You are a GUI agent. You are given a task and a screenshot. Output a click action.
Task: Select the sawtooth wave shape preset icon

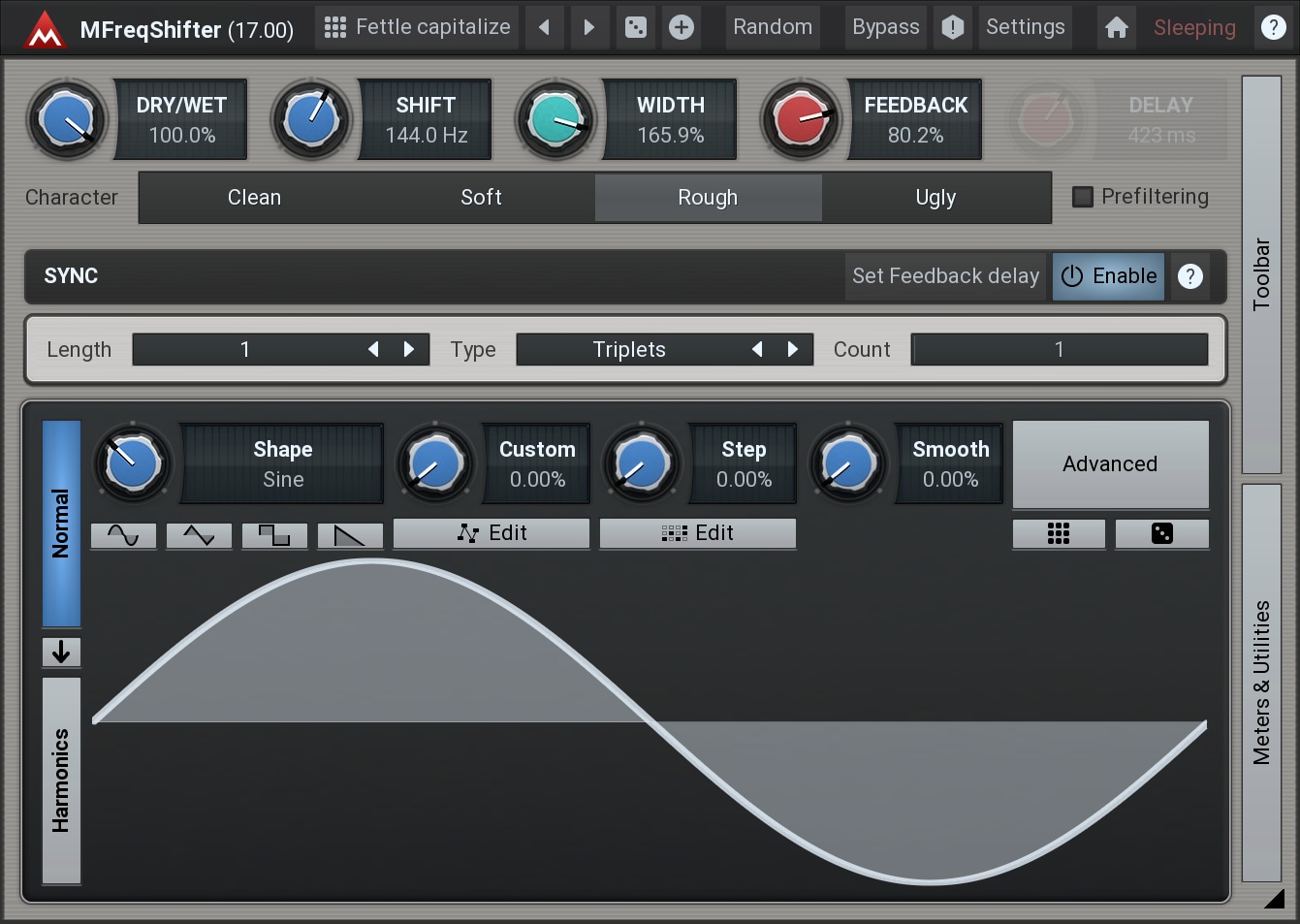350,535
